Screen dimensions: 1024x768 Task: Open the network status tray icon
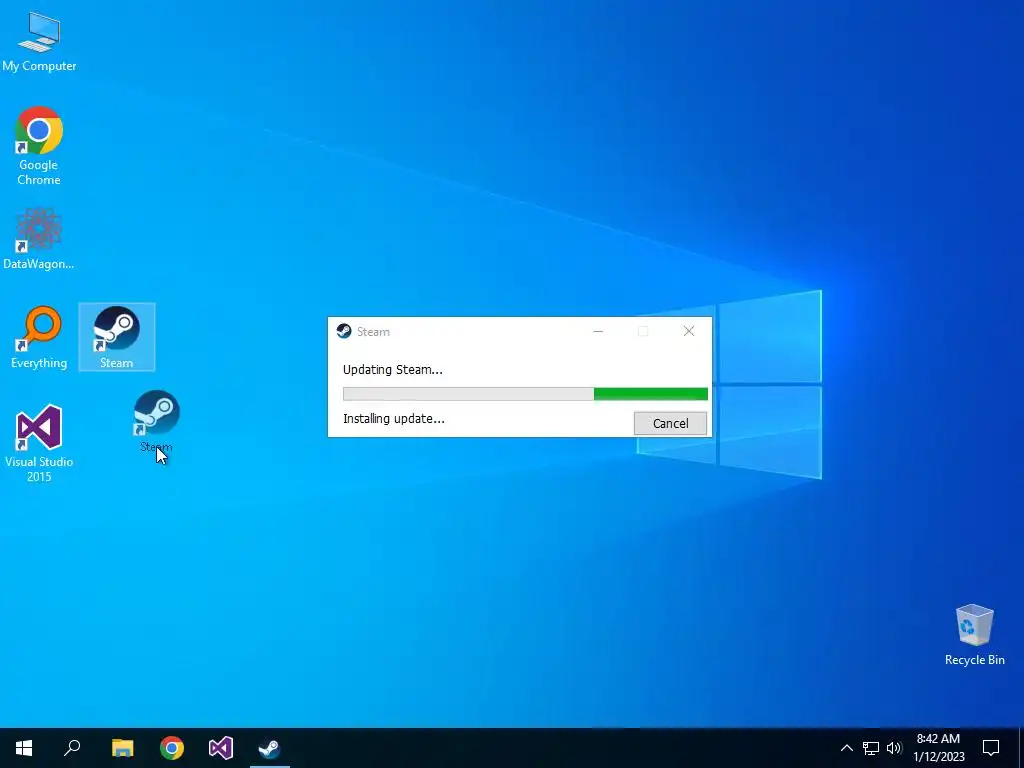pos(871,748)
